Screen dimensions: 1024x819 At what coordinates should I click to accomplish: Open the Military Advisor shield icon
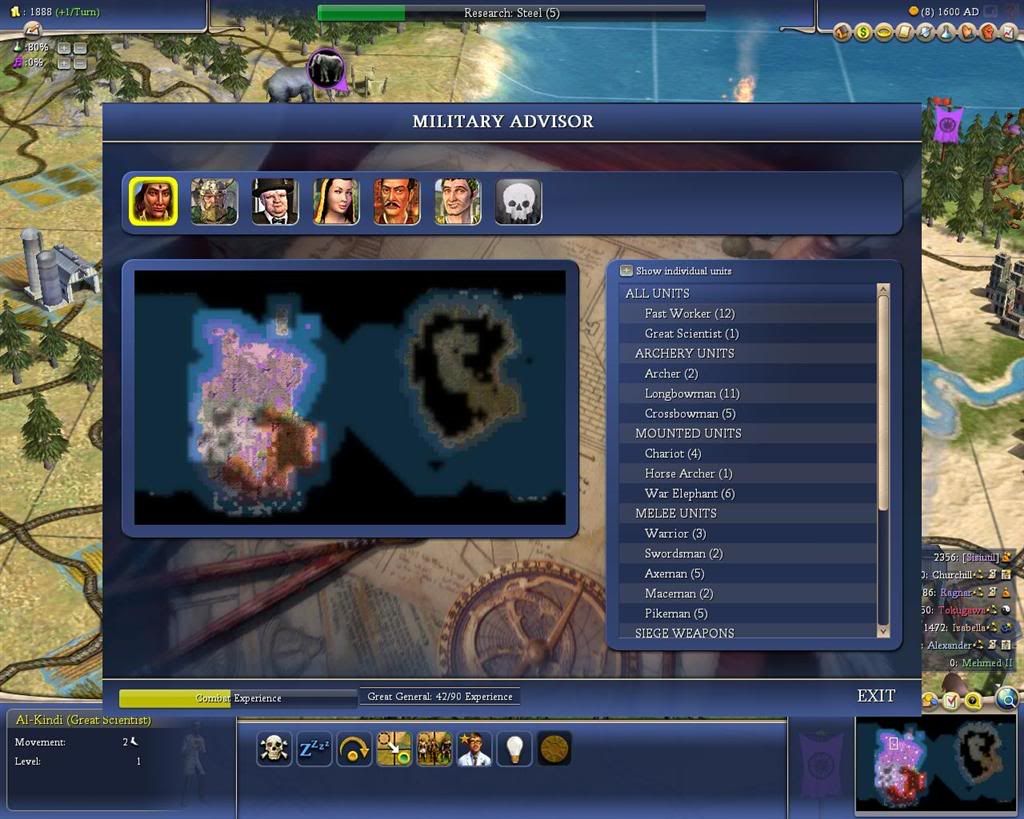[926, 31]
